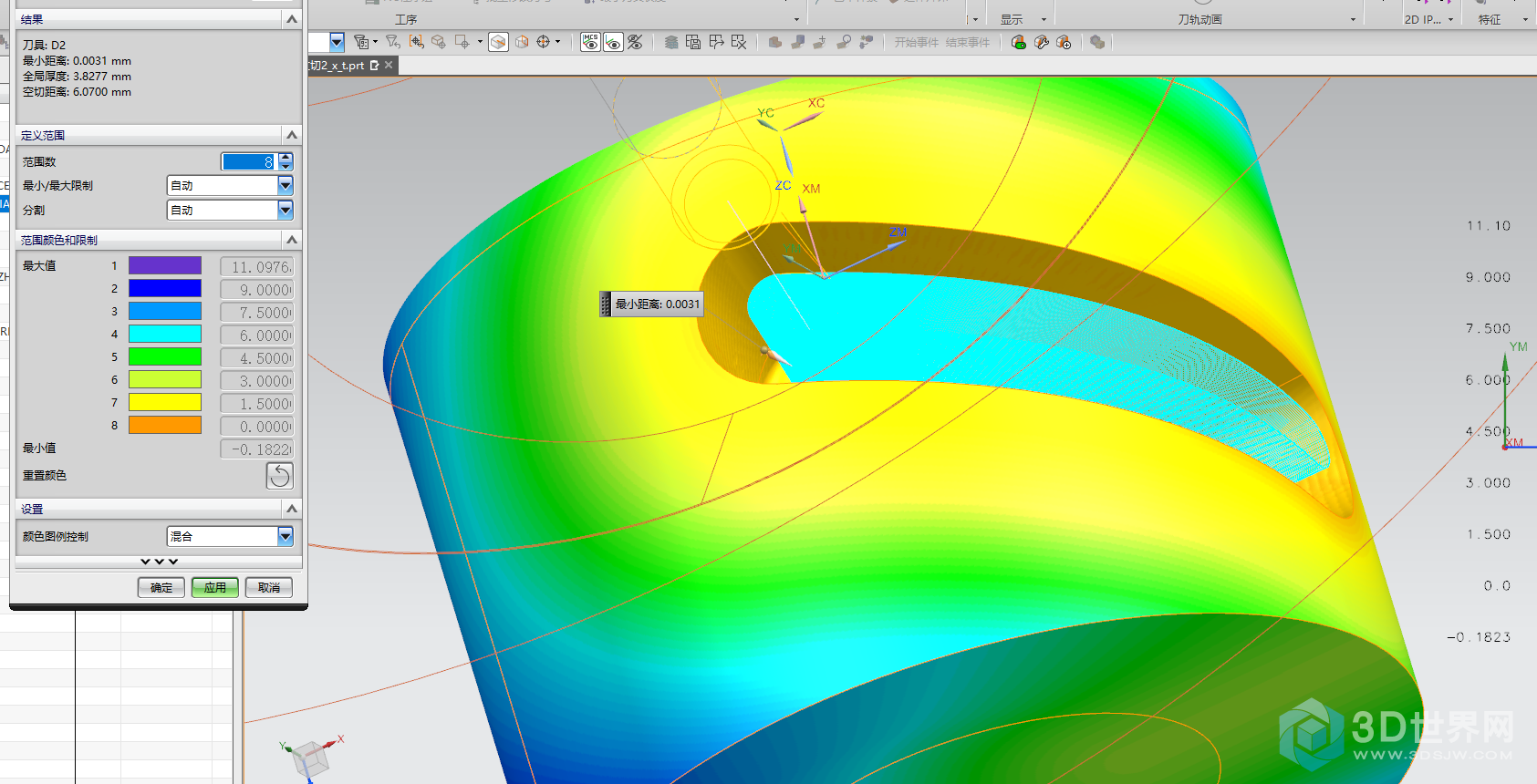Viewport: 1537px width, 784px height.
Task: Click the grey geometry with arrow icon
Action: tap(797, 42)
